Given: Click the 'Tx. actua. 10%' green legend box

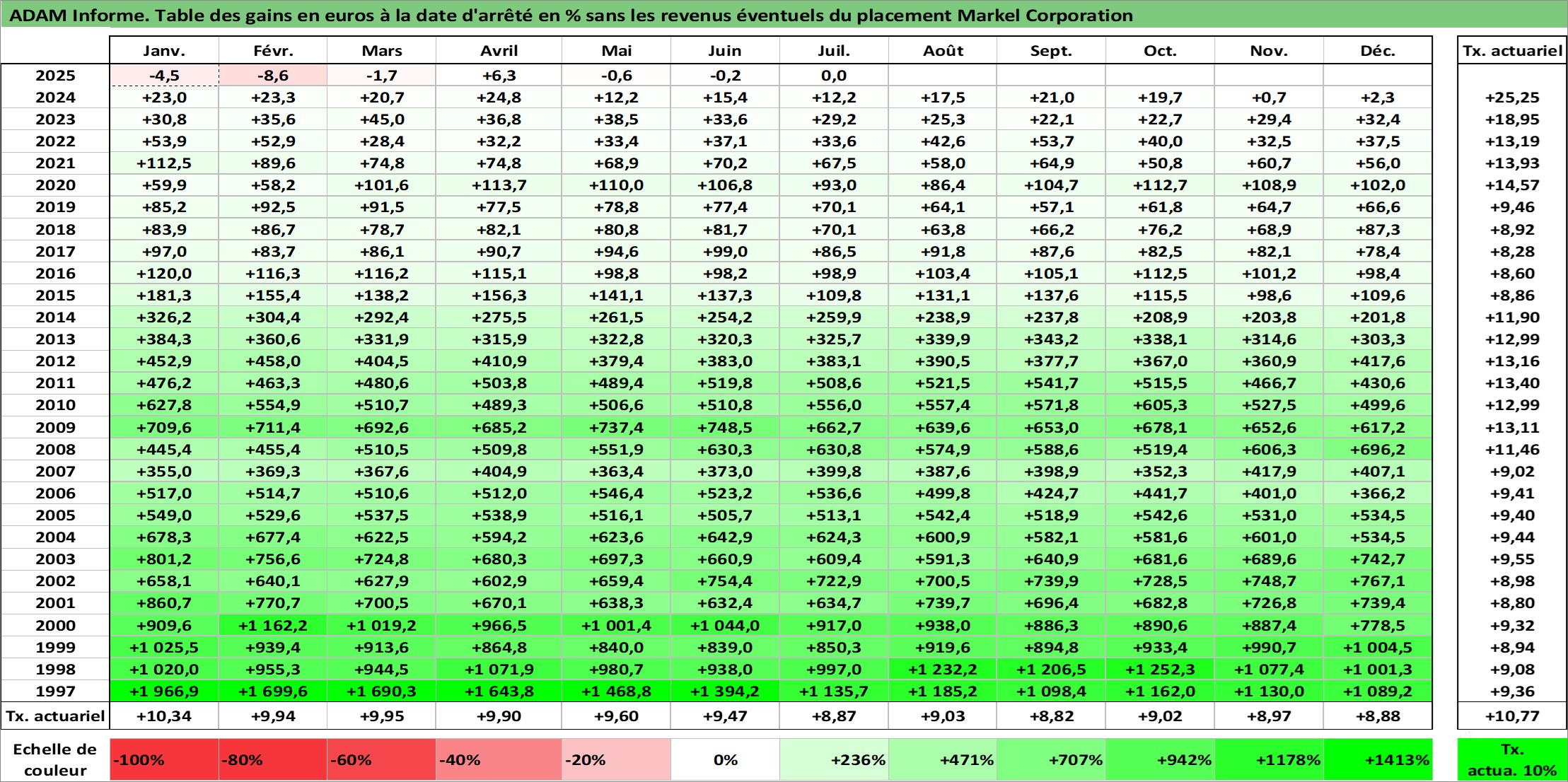Looking at the screenshot, I should tap(1512, 760).
